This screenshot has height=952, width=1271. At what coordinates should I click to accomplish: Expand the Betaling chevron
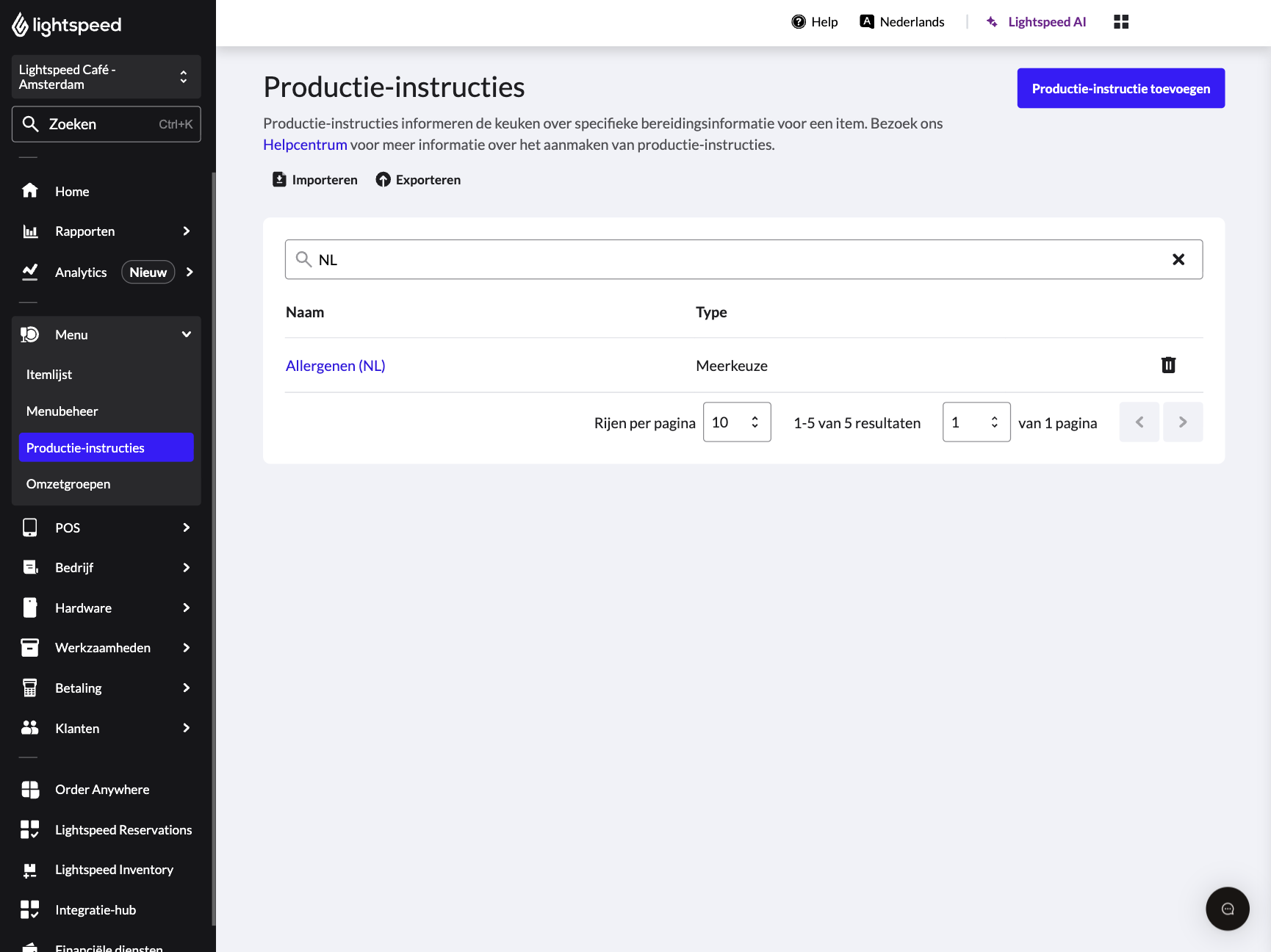[x=186, y=688]
